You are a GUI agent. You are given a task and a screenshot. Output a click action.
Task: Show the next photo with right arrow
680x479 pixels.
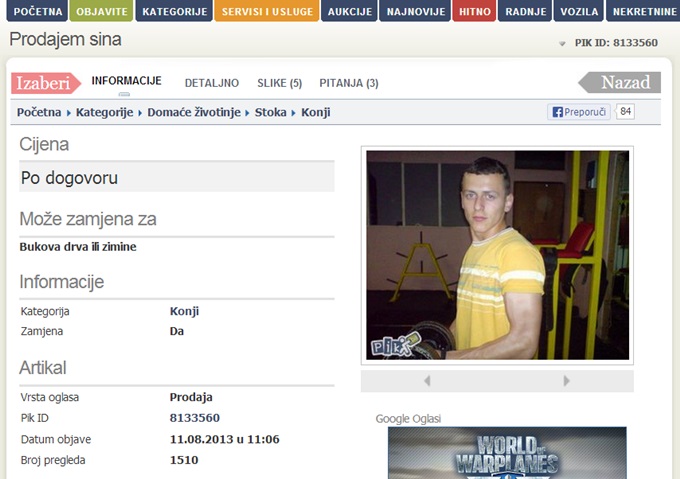click(x=566, y=381)
